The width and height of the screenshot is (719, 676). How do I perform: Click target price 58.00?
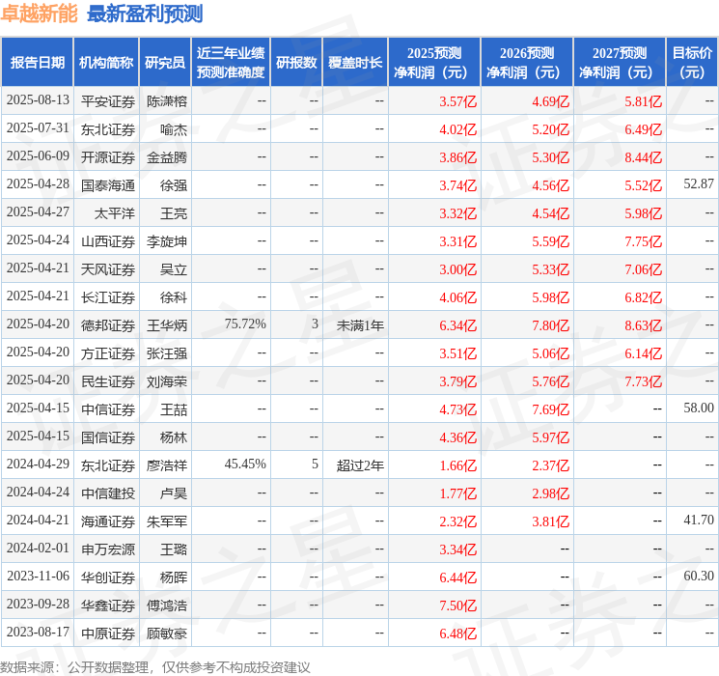tap(698, 408)
